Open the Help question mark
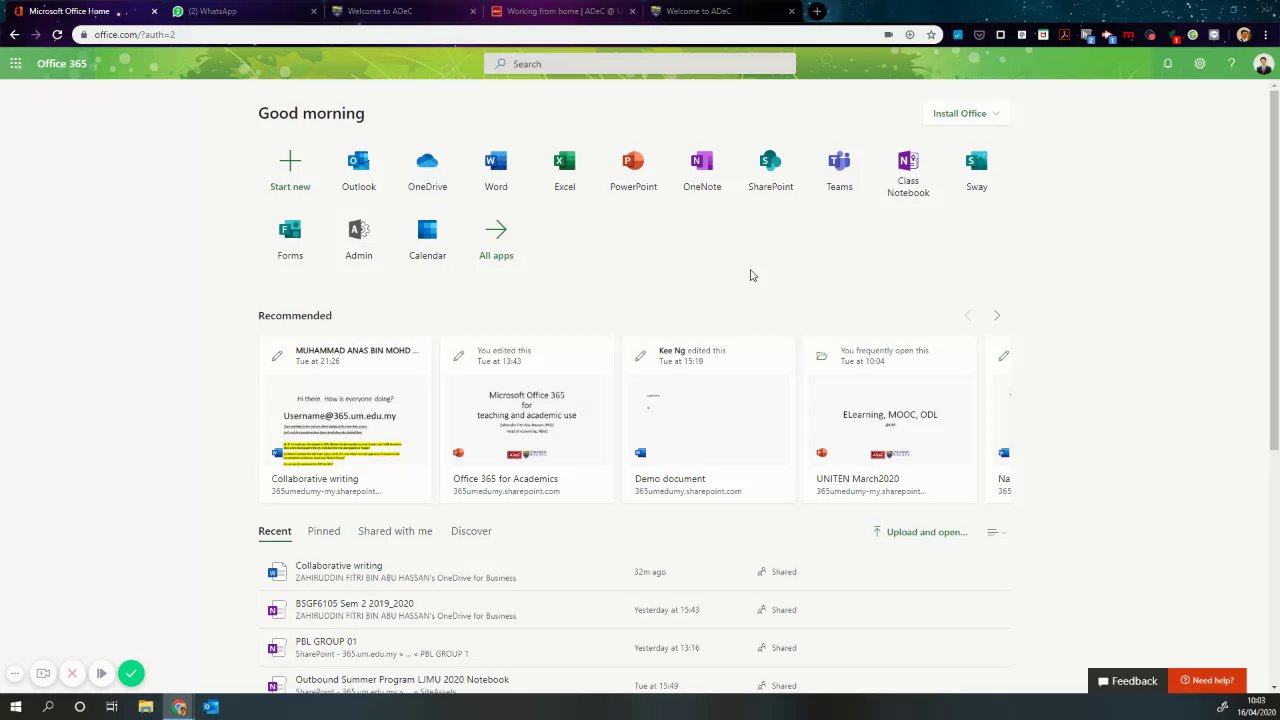This screenshot has width=1280, height=720. coord(1231,63)
